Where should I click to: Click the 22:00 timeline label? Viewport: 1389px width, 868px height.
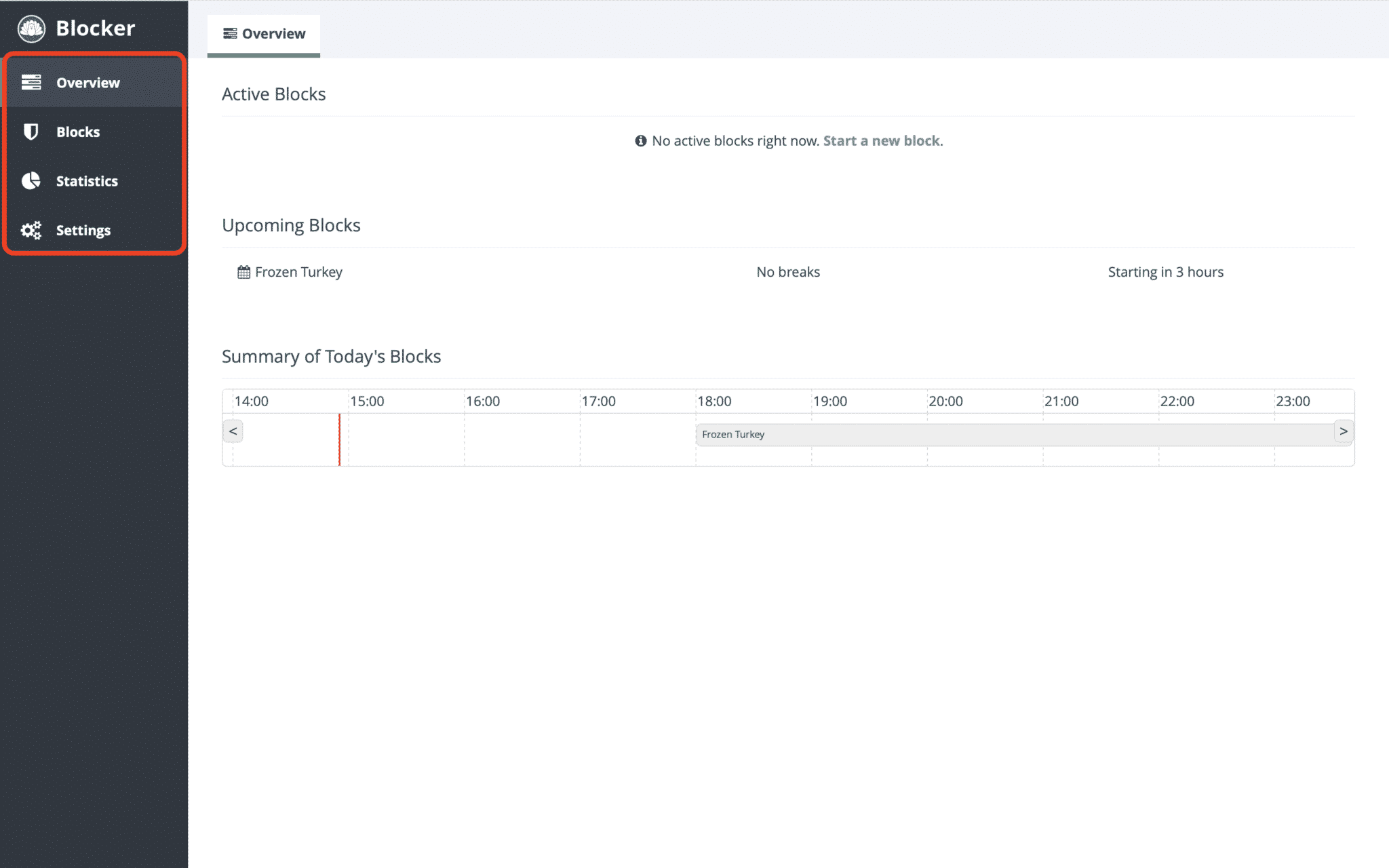tap(1177, 401)
